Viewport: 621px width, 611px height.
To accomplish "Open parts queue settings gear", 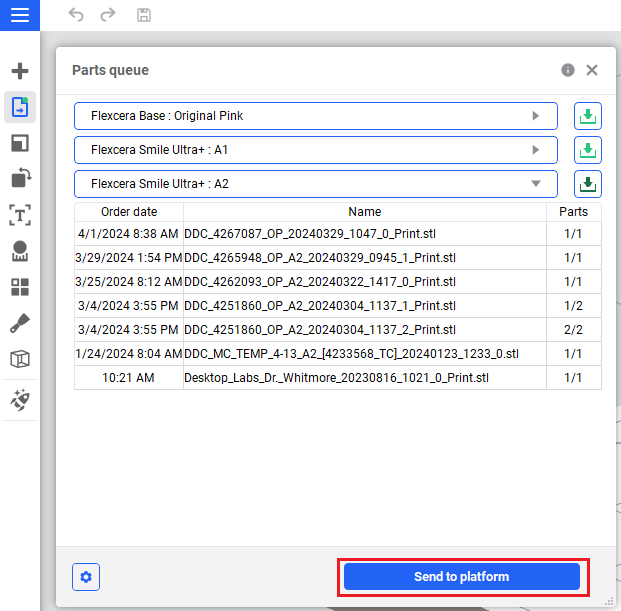I will coord(86,577).
